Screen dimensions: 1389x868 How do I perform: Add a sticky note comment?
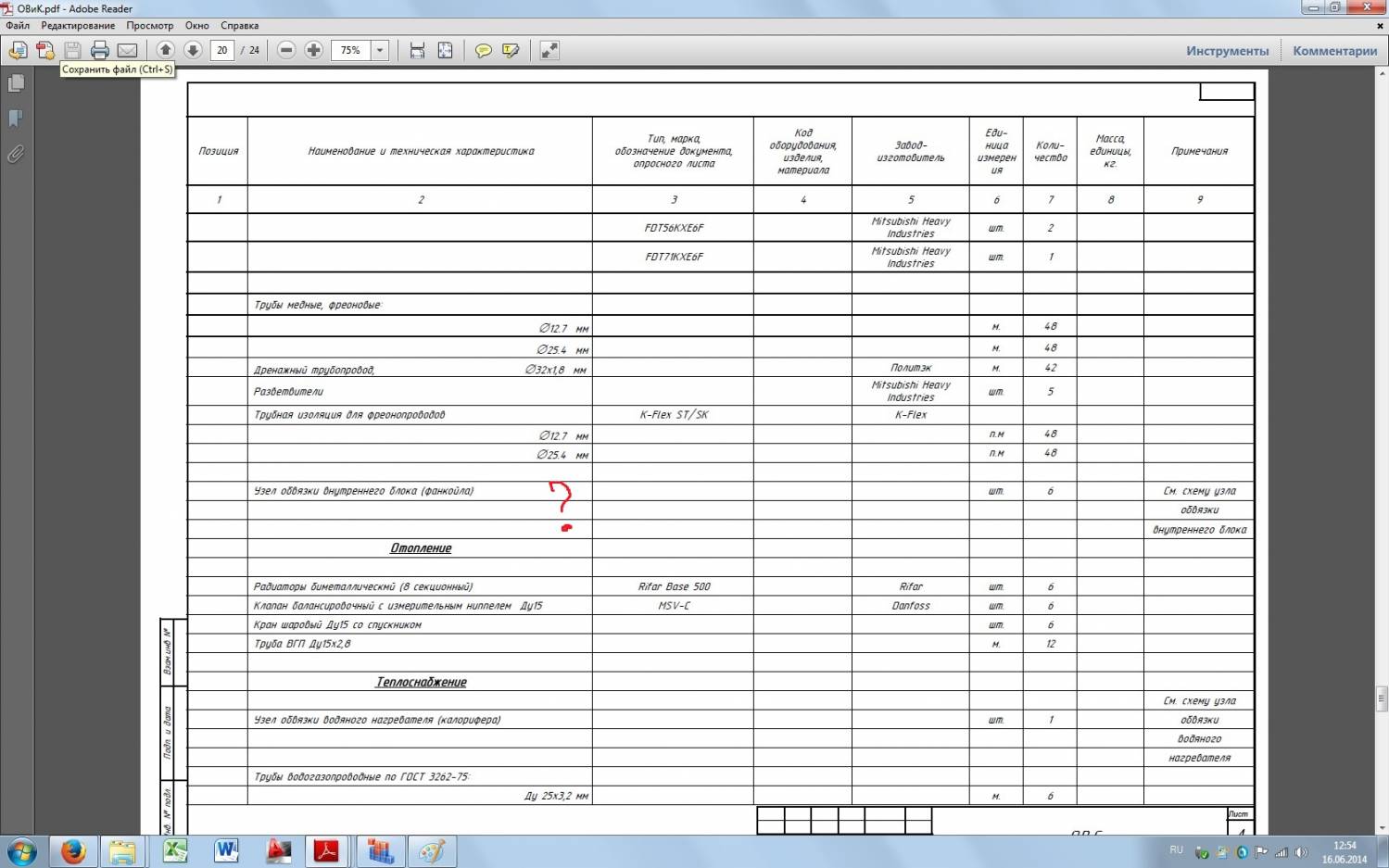(x=483, y=51)
